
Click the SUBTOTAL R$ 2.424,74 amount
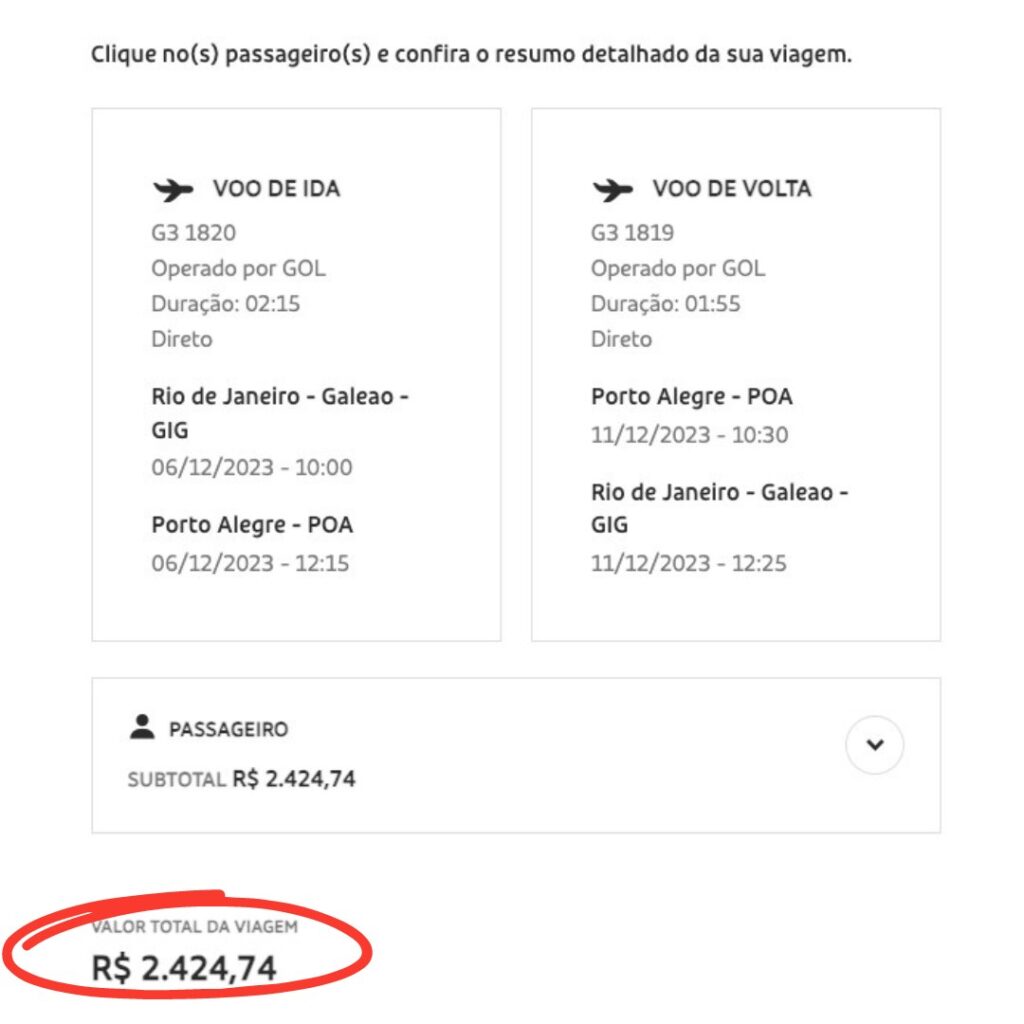294,778
